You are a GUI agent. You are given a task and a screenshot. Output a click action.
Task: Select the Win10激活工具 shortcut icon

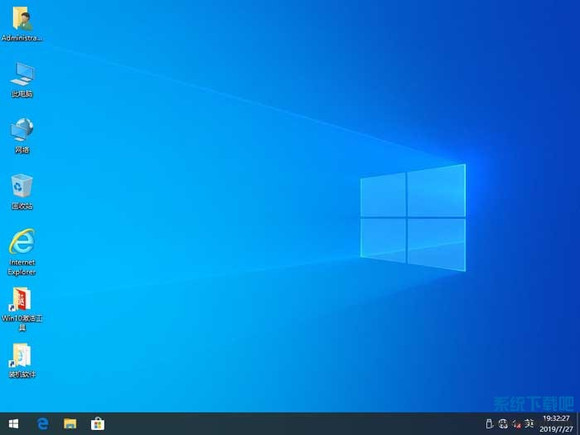(x=22, y=309)
